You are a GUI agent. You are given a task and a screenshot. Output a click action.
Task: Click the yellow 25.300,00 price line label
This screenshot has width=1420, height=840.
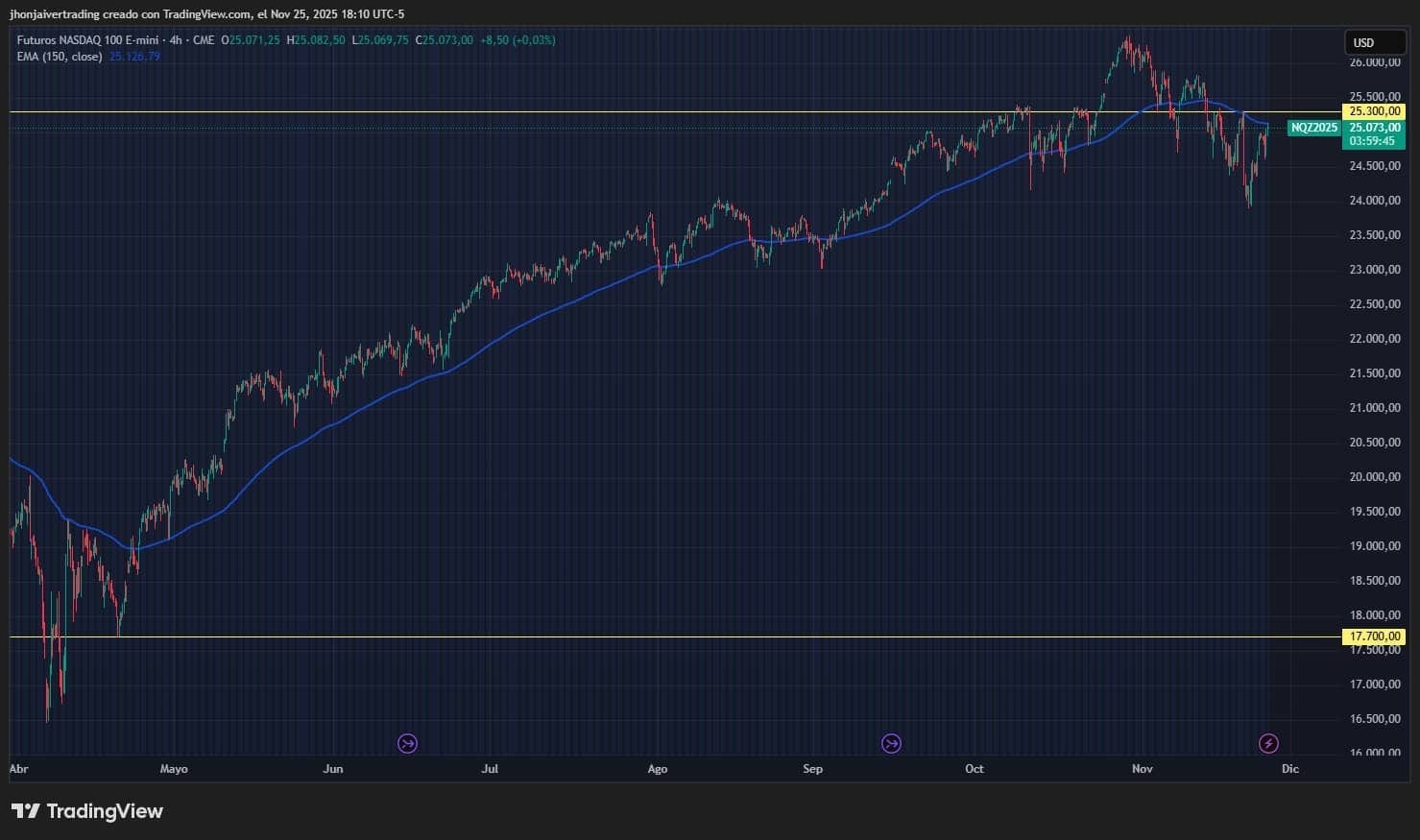pos(1374,112)
